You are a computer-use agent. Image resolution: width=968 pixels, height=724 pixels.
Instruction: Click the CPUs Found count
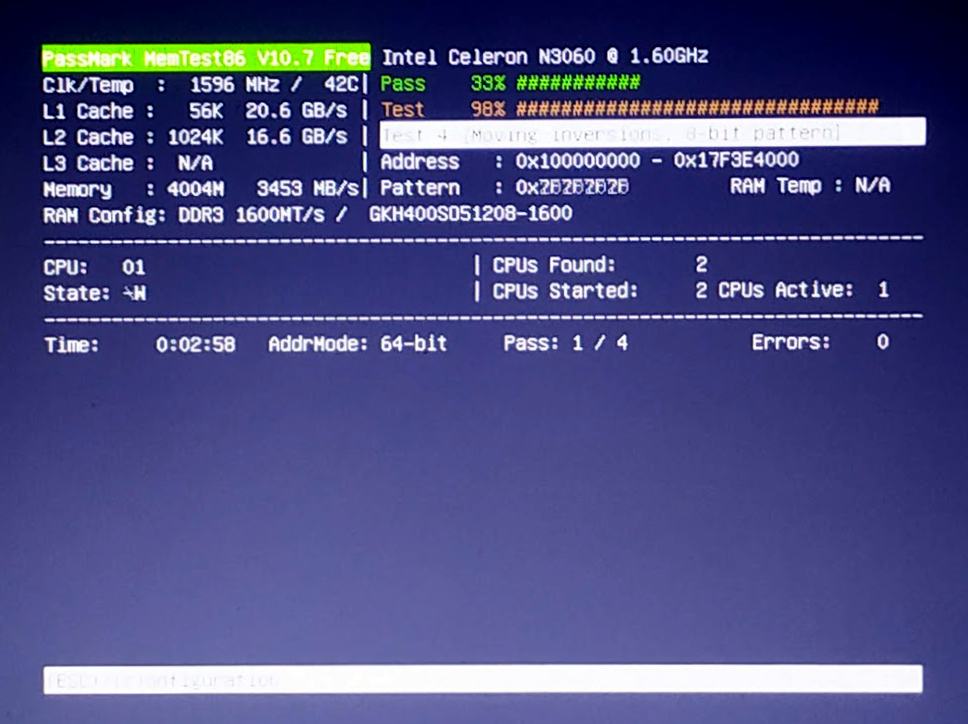(701, 265)
